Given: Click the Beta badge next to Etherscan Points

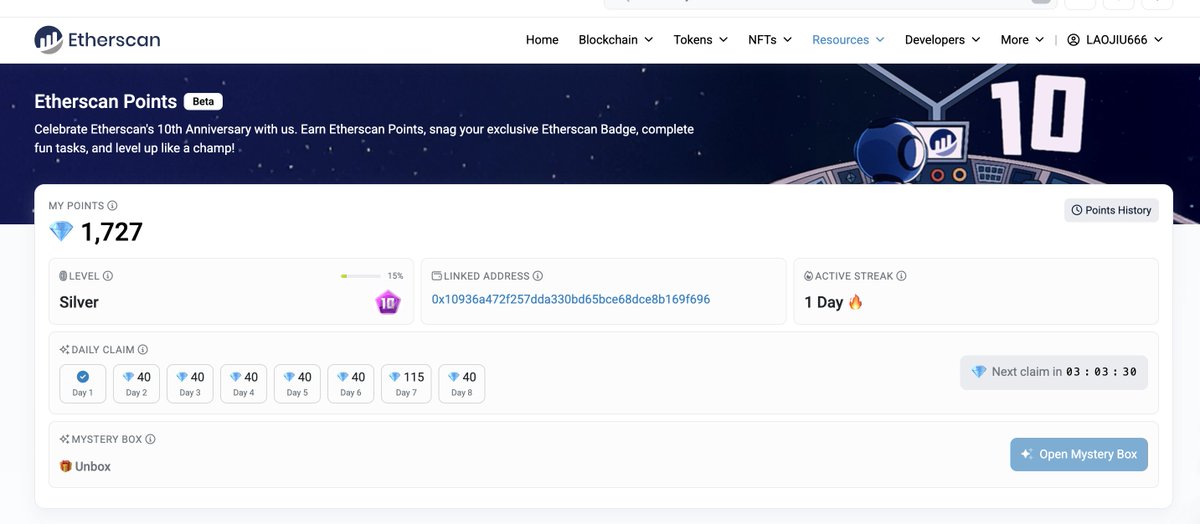Looking at the screenshot, I should [203, 101].
